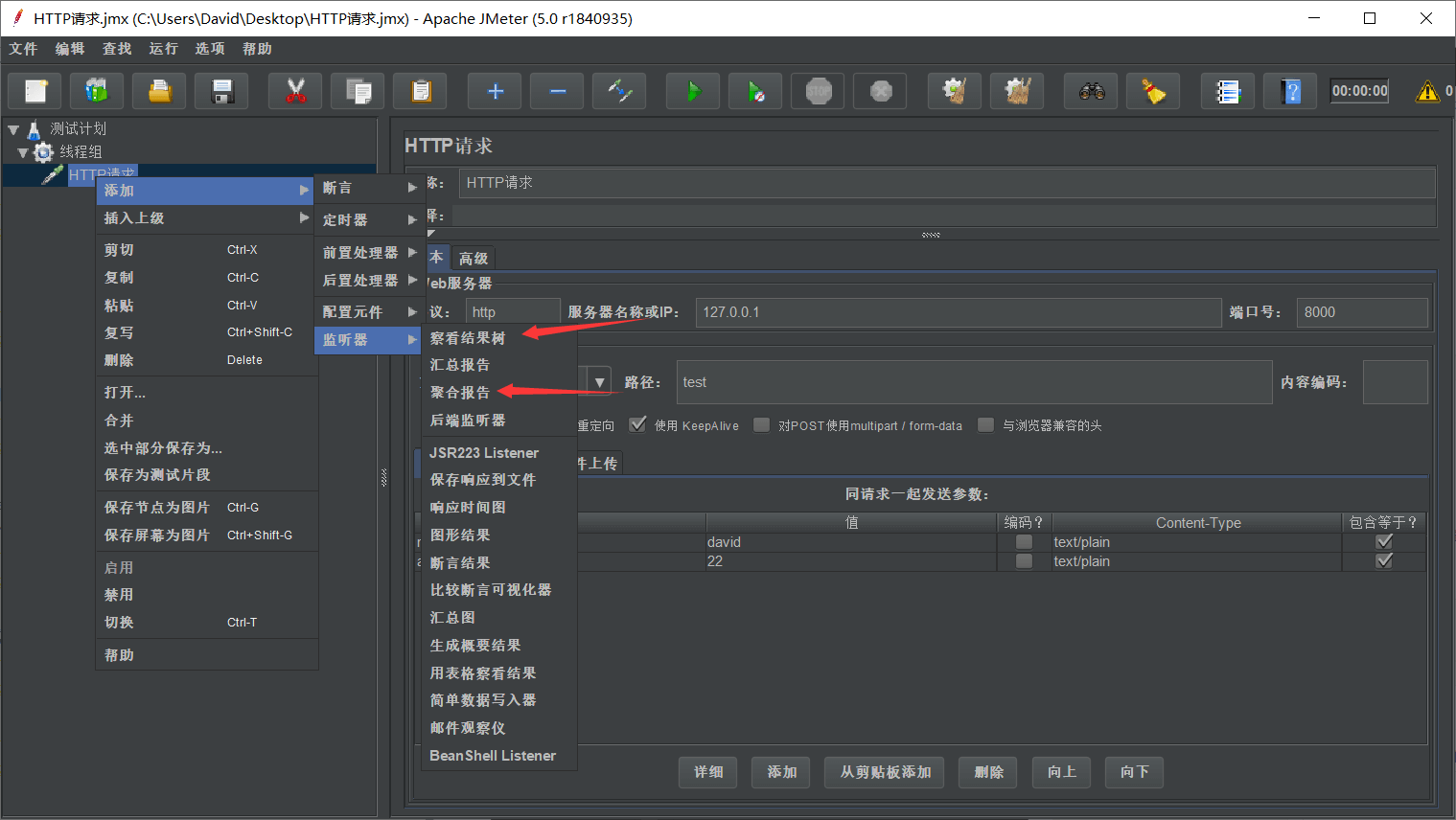Click the 详细 button
The width and height of the screenshot is (1456, 820).
pyautogui.click(x=708, y=772)
